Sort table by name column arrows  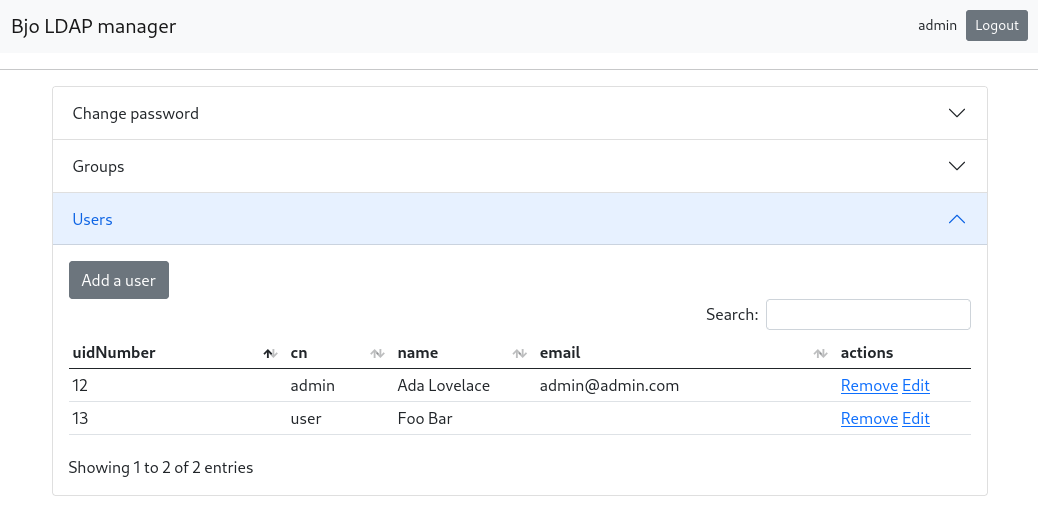tap(520, 353)
